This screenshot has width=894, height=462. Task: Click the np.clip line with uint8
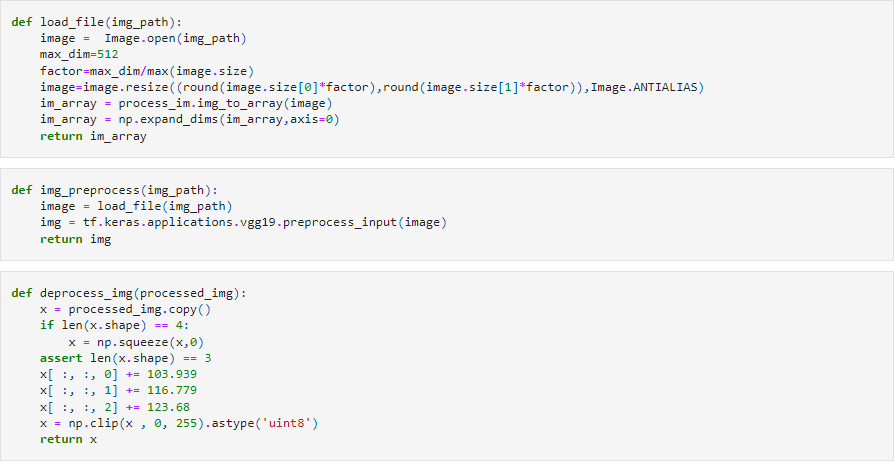pyautogui.click(x=180, y=423)
